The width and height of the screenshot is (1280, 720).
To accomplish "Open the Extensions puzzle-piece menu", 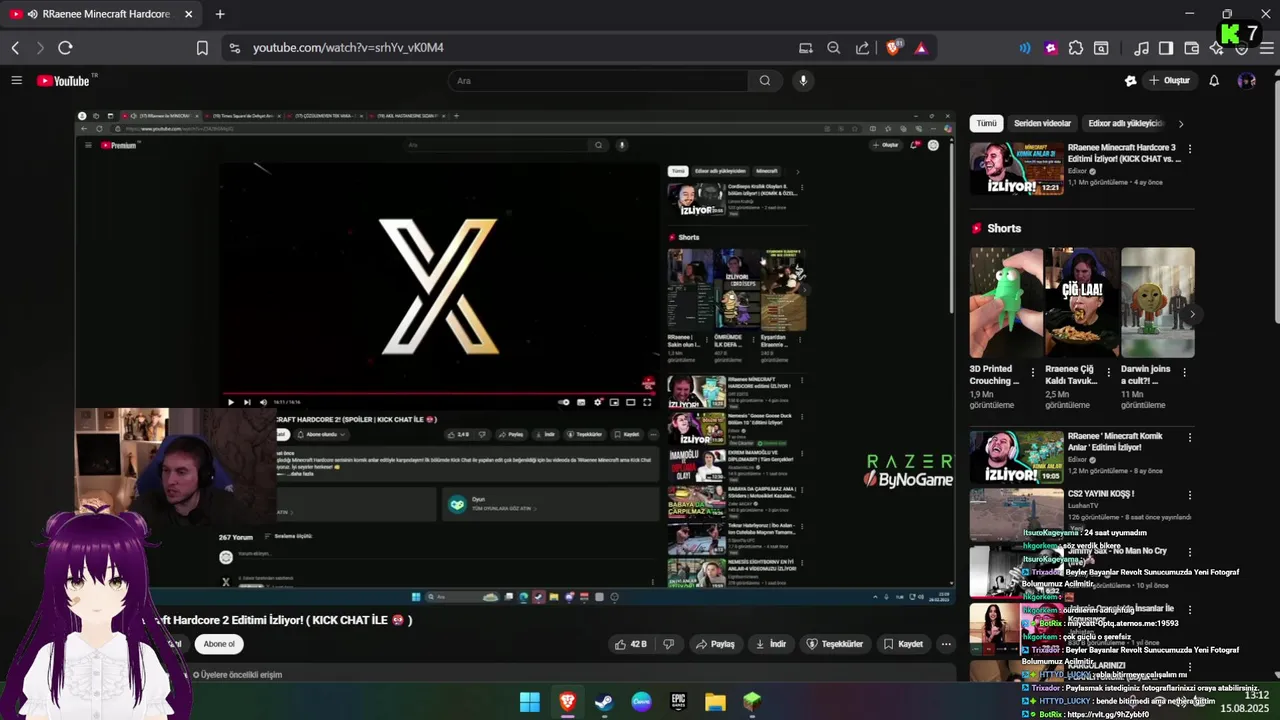I will [1076, 48].
